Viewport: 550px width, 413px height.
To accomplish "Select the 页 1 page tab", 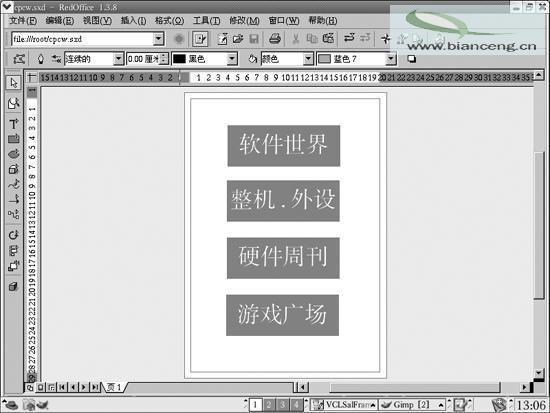I will (114, 387).
